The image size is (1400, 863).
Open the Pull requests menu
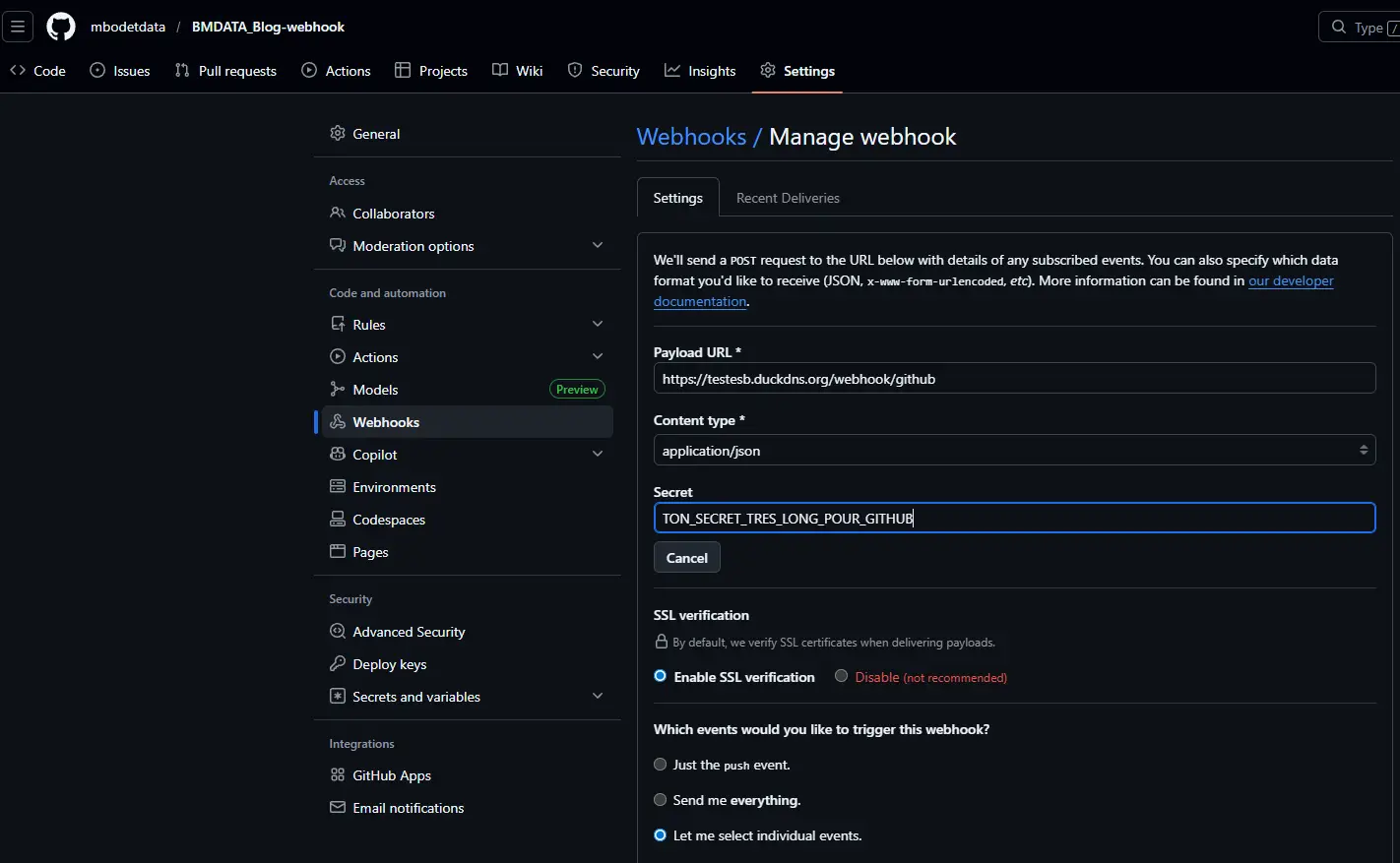coord(225,70)
